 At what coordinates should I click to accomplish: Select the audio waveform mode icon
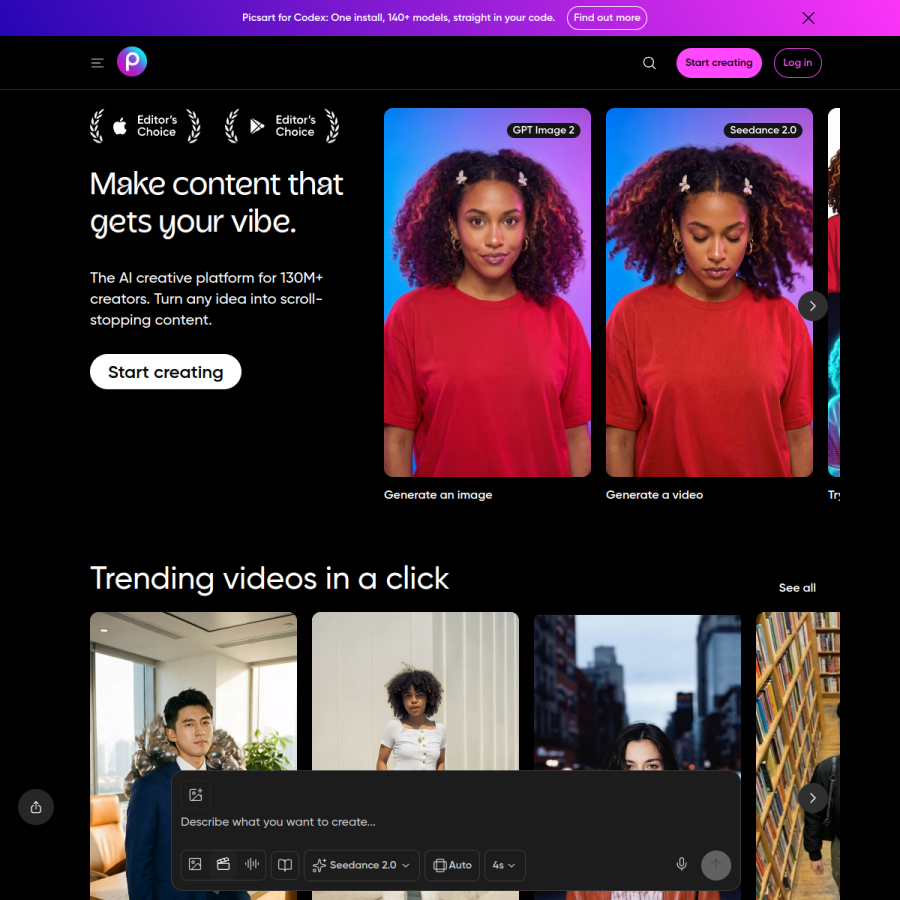click(x=251, y=864)
